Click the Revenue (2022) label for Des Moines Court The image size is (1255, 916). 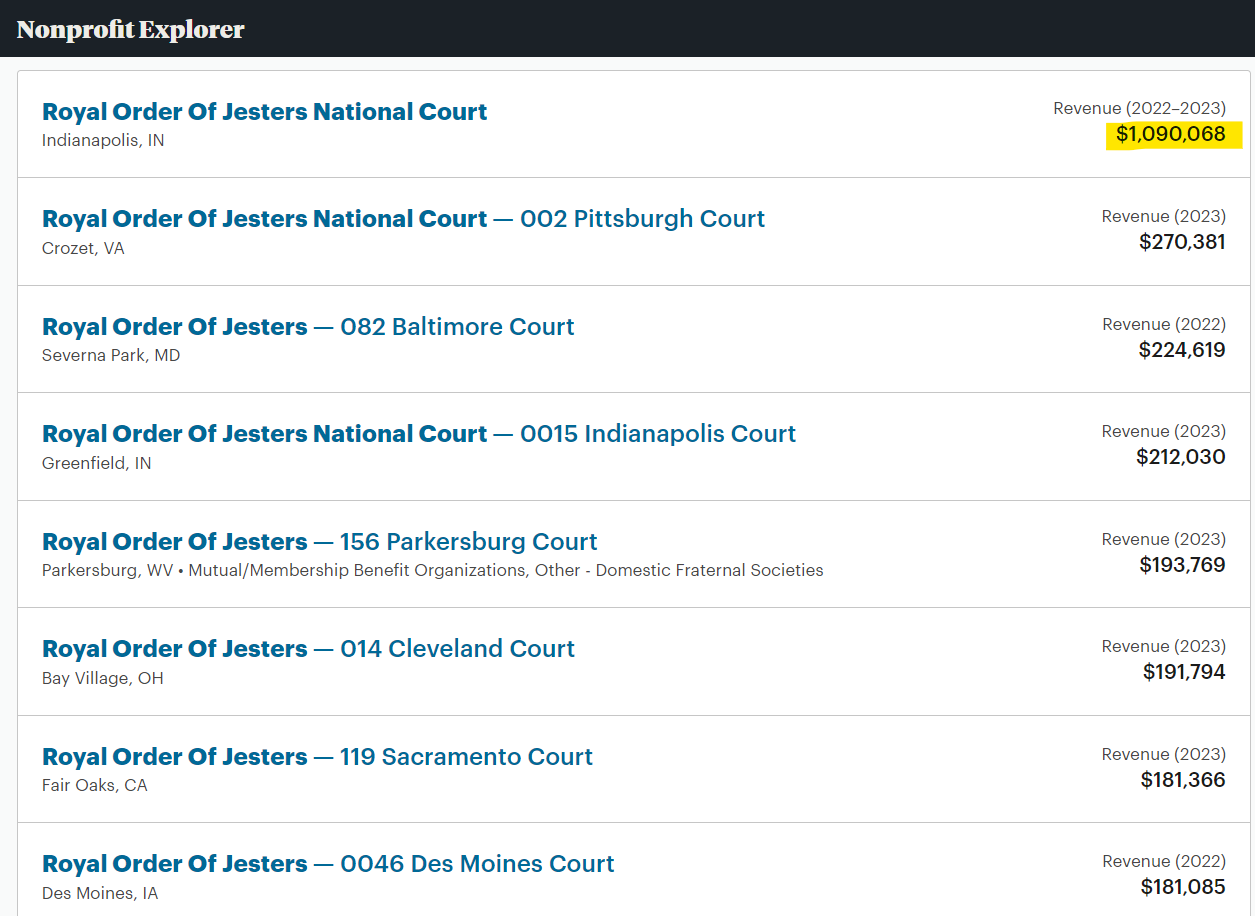pyautogui.click(x=1164, y=861)
